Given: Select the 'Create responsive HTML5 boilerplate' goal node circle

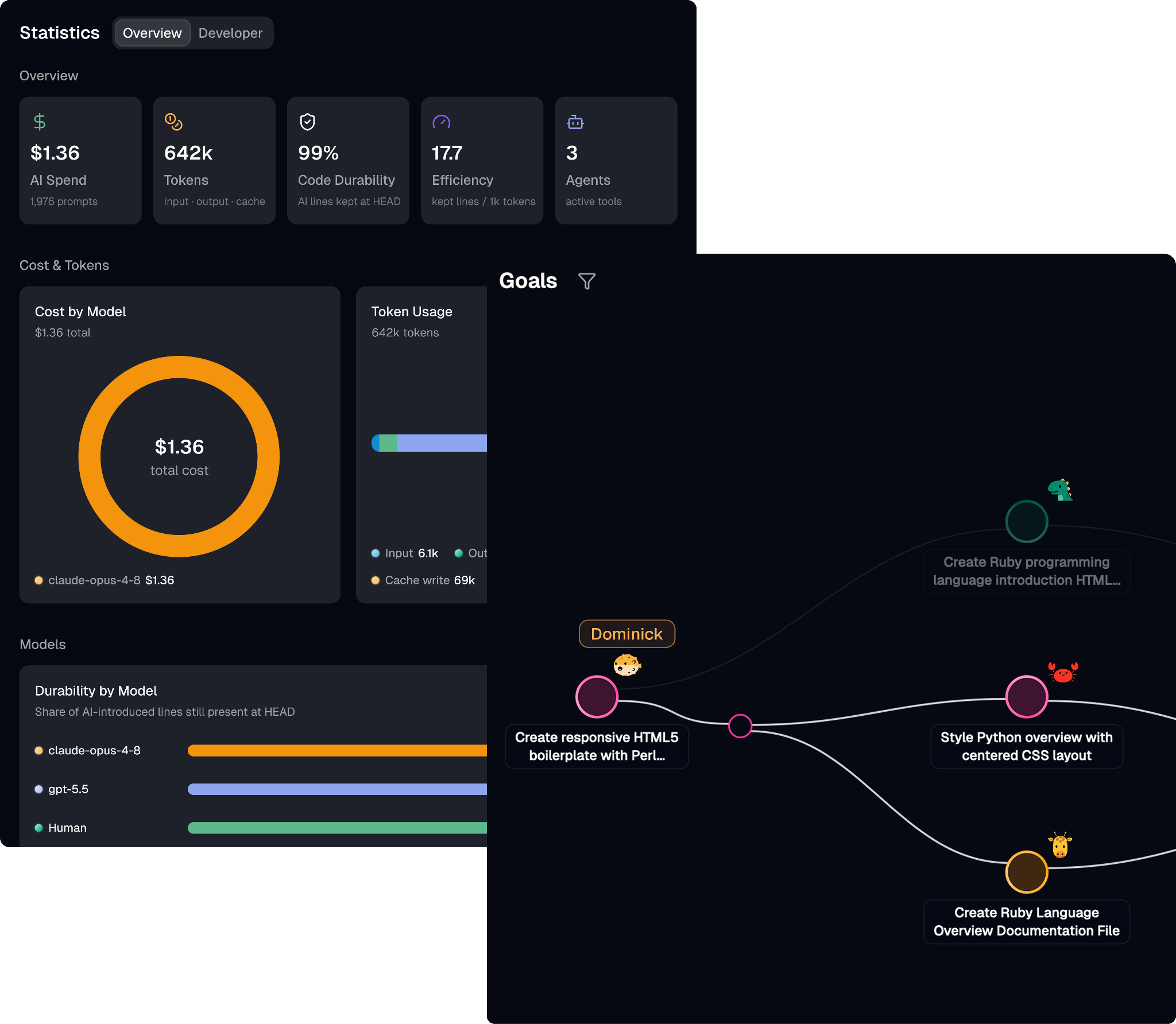Looking at the screenshot, I should pyautogui.click(x=597, y=697).
